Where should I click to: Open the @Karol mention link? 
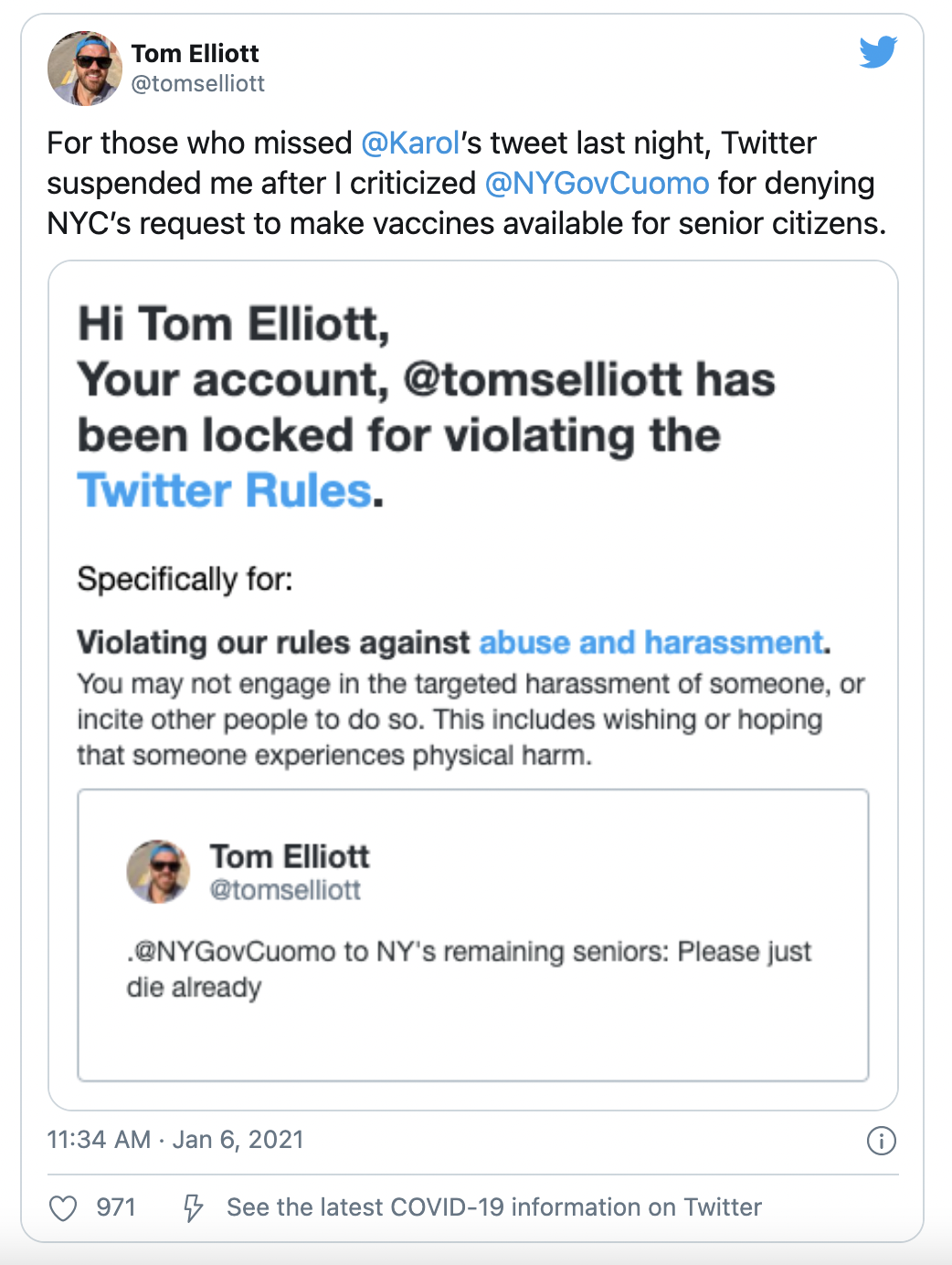[410, 144]
